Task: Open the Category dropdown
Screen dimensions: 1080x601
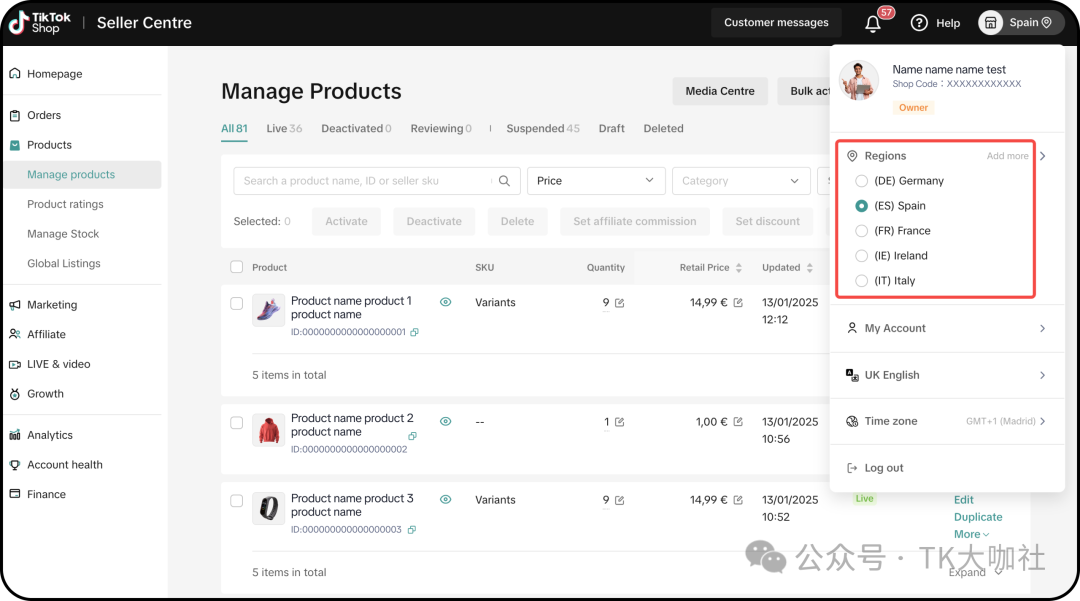Action: [x=741, y=180]
